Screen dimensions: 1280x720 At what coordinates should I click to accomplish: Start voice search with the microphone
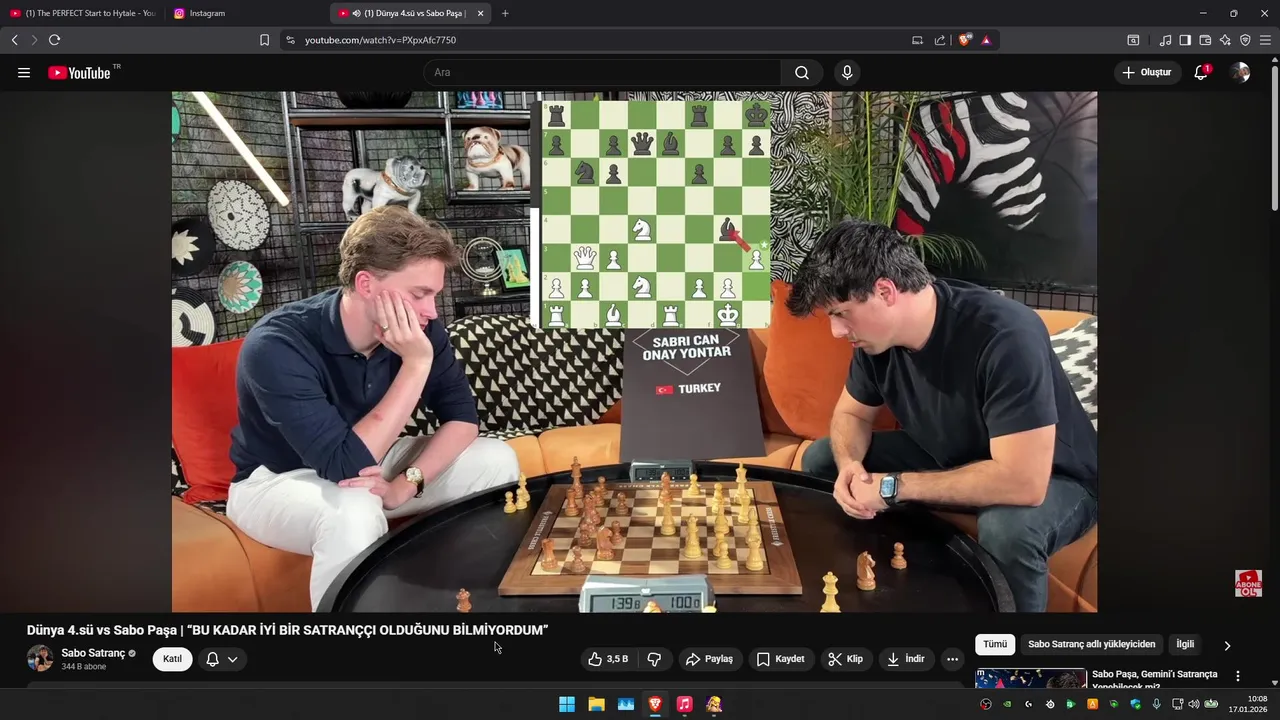coord(847,73)
